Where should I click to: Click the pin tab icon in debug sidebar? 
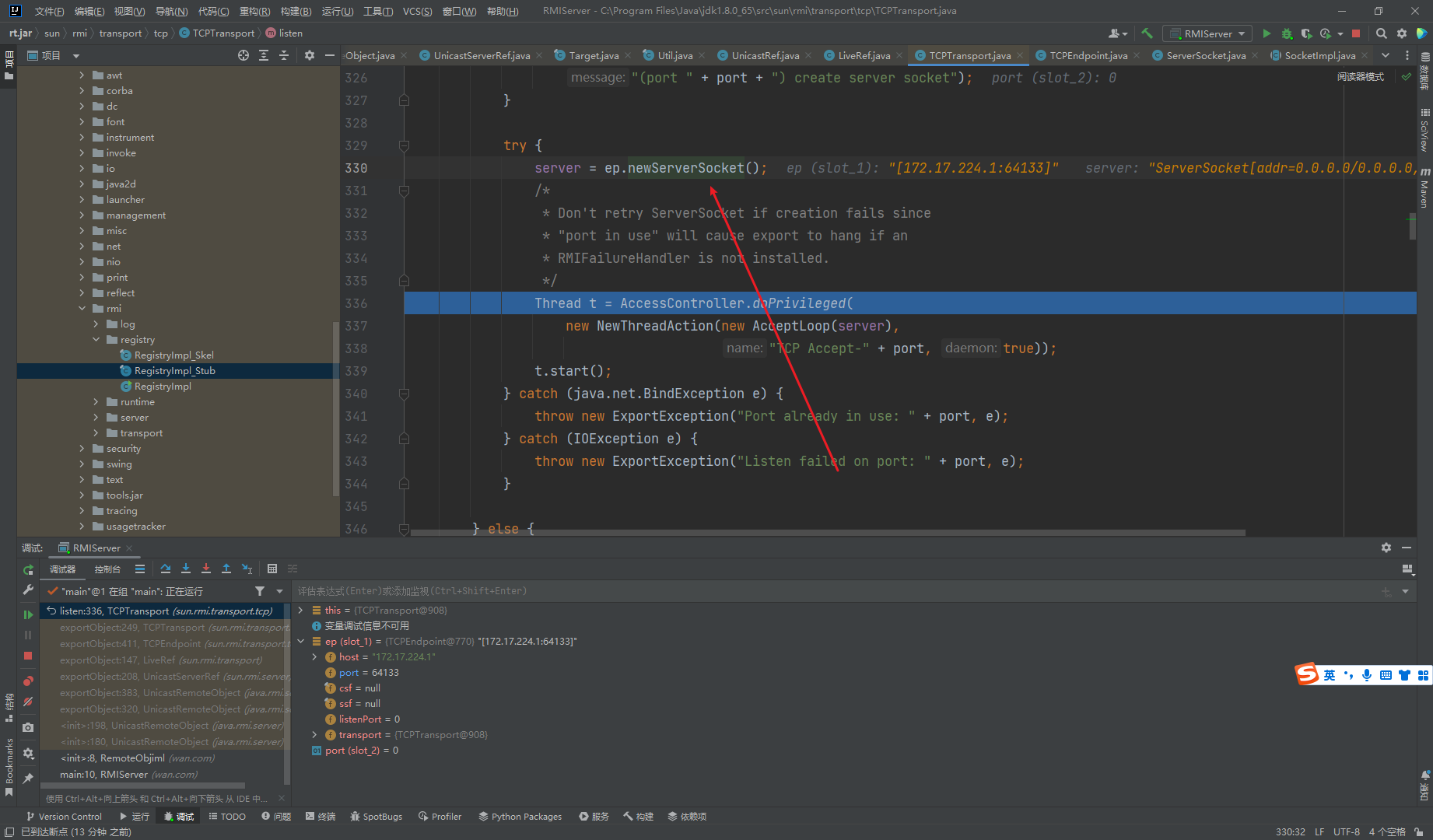[x=28, y=778]
